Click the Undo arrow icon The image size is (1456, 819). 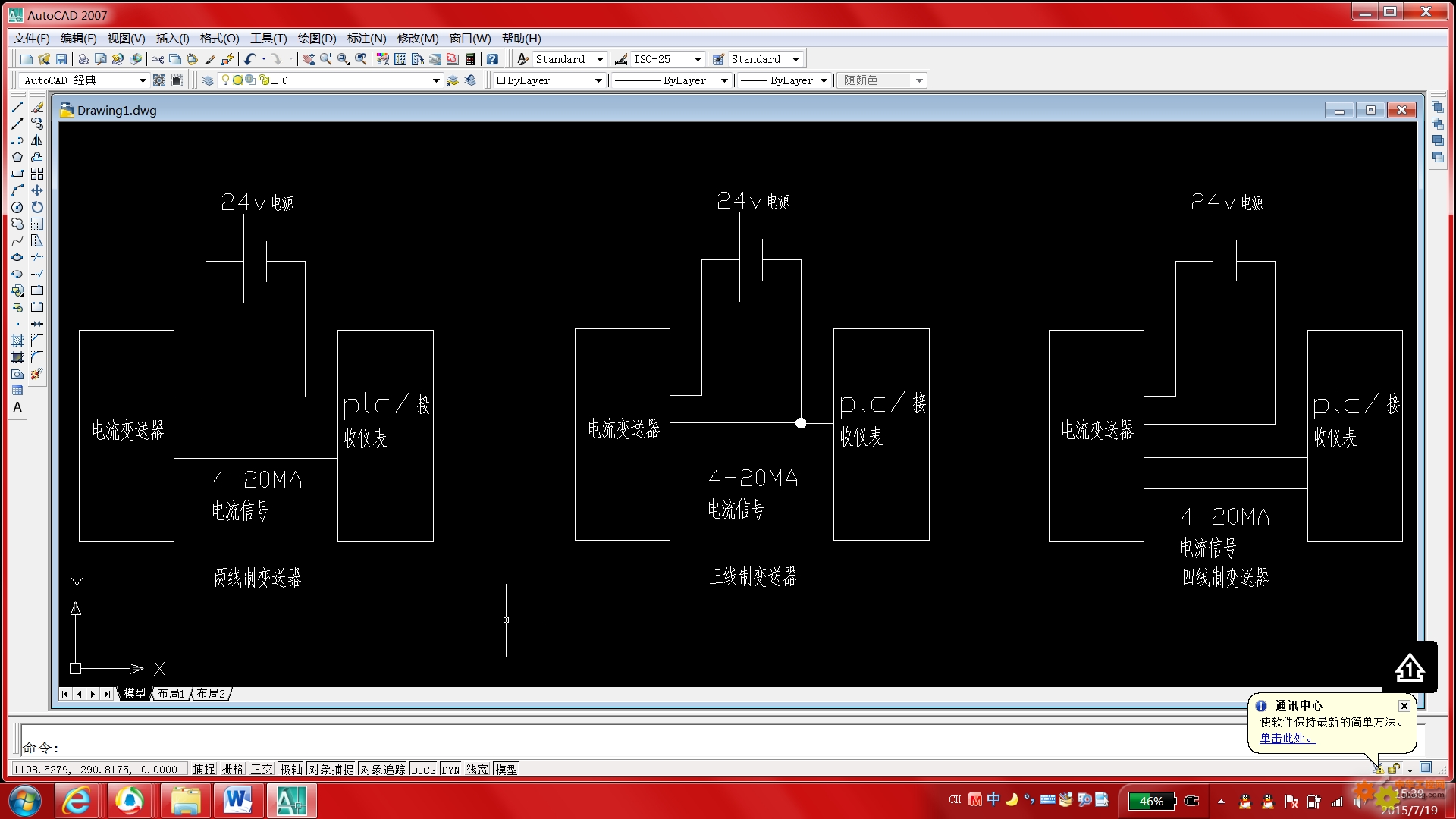coord(249,59)
